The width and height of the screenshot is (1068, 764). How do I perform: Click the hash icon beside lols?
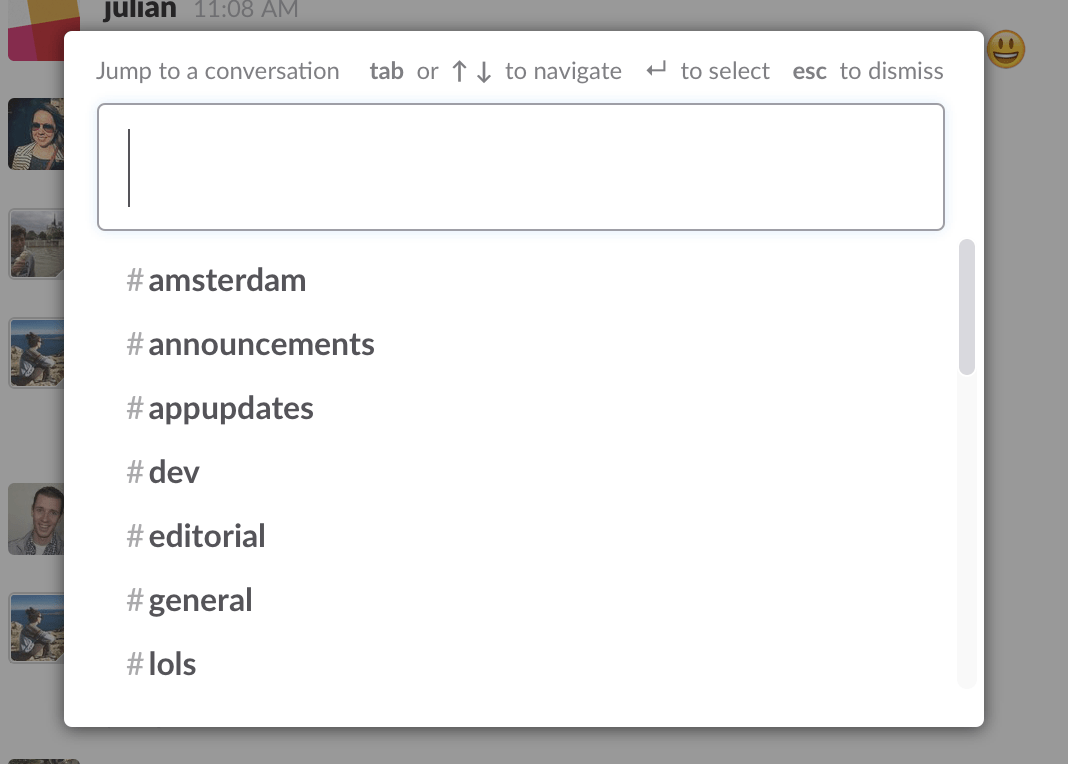(x=134, y=664)
